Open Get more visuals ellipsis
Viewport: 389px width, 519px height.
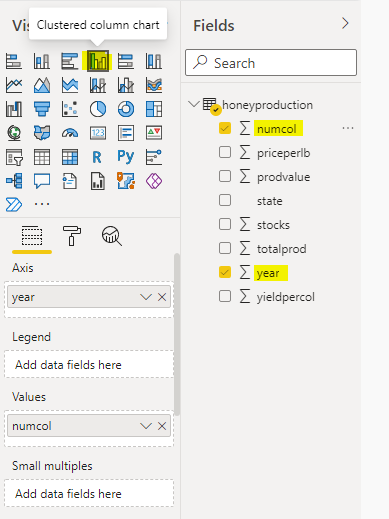click(42, 204)
